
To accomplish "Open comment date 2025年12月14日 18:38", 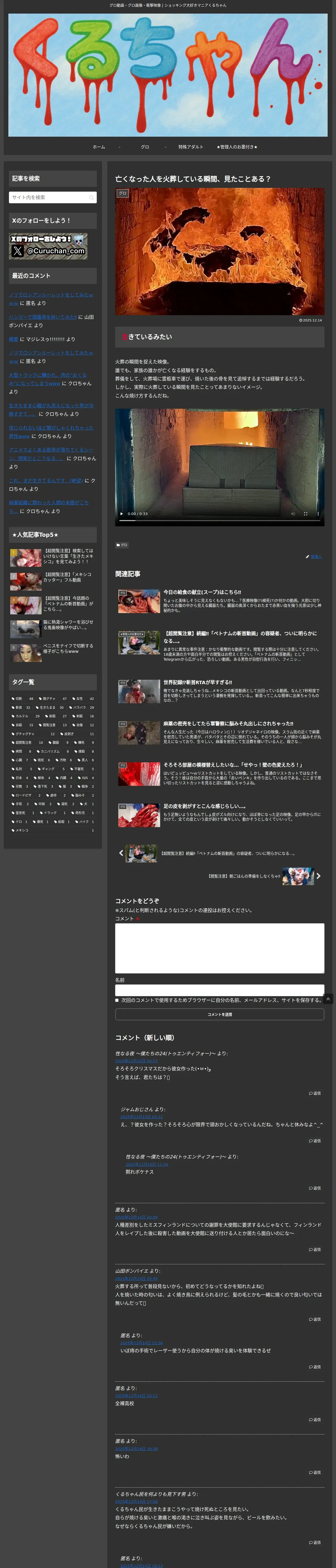I will (x=137, y=1449).
